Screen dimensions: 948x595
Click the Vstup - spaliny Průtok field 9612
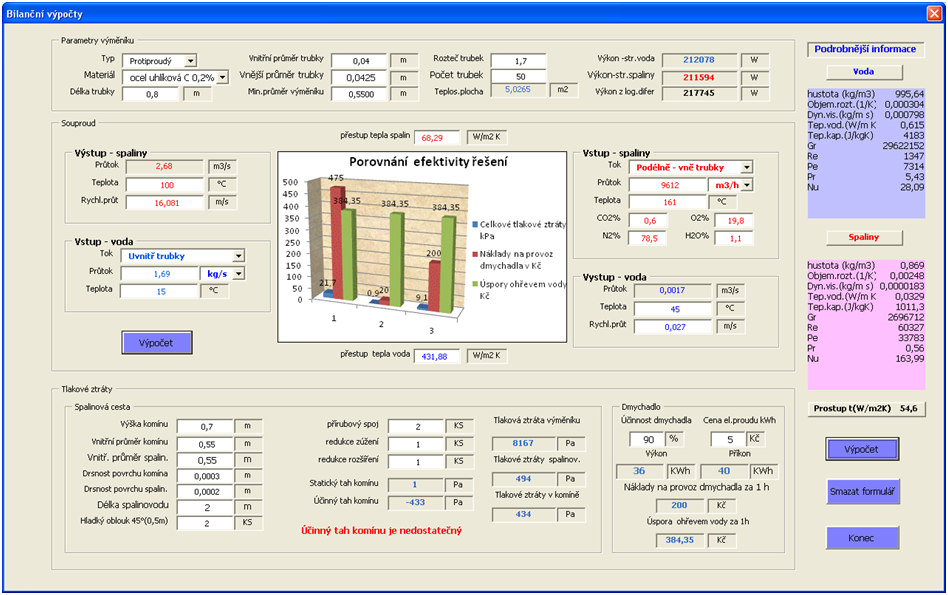pyautogui.click(x=668, y=185)
